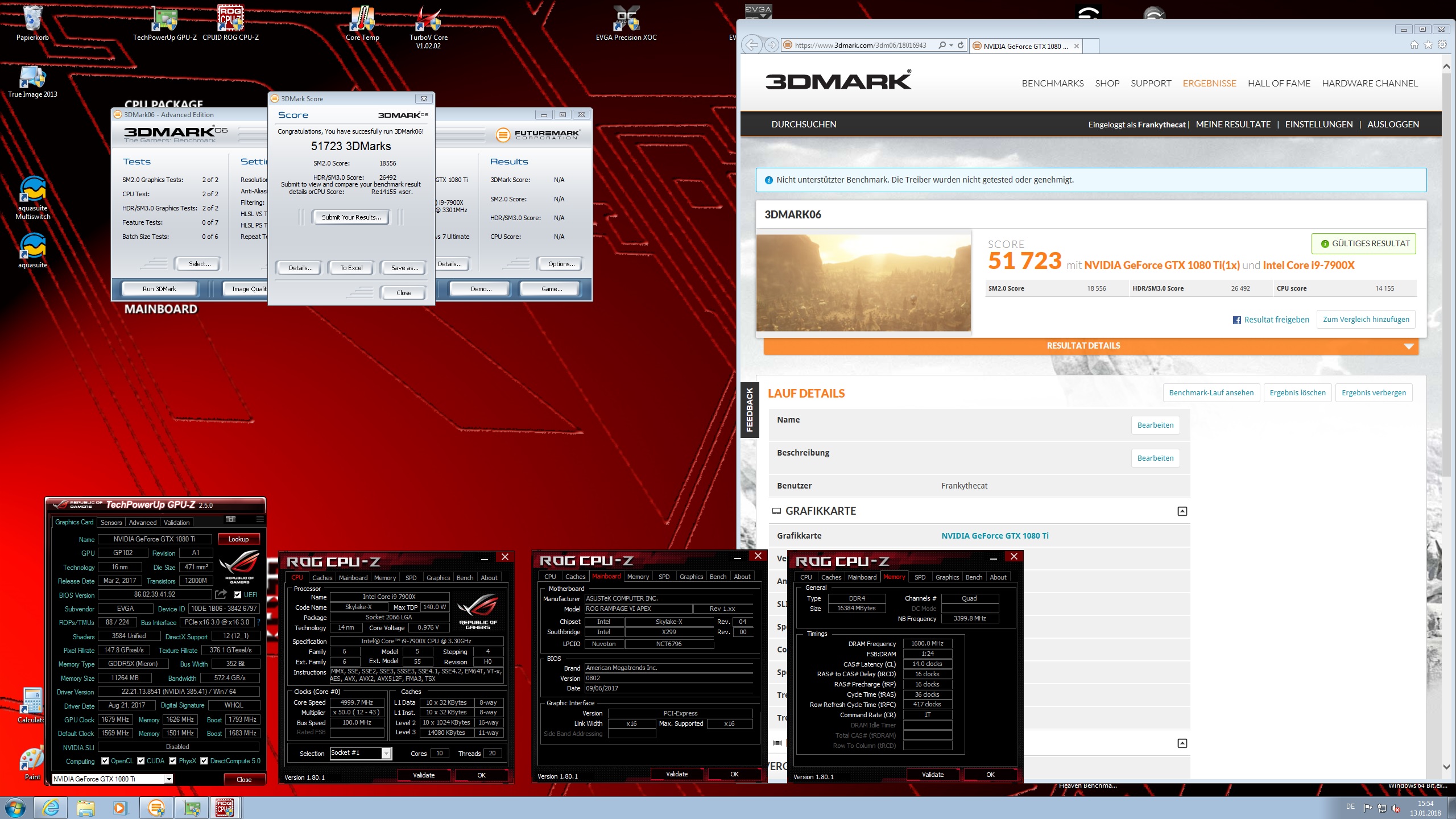1456x819 pixels.
Task: Open MEINE RESULTATE link
Action: 1233,124
